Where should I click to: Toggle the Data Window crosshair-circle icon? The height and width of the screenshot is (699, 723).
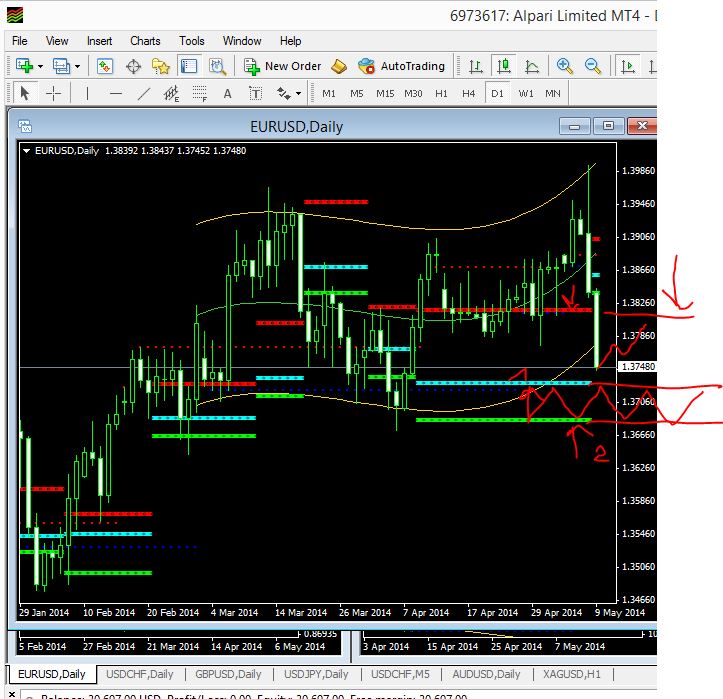click(133, 66)
